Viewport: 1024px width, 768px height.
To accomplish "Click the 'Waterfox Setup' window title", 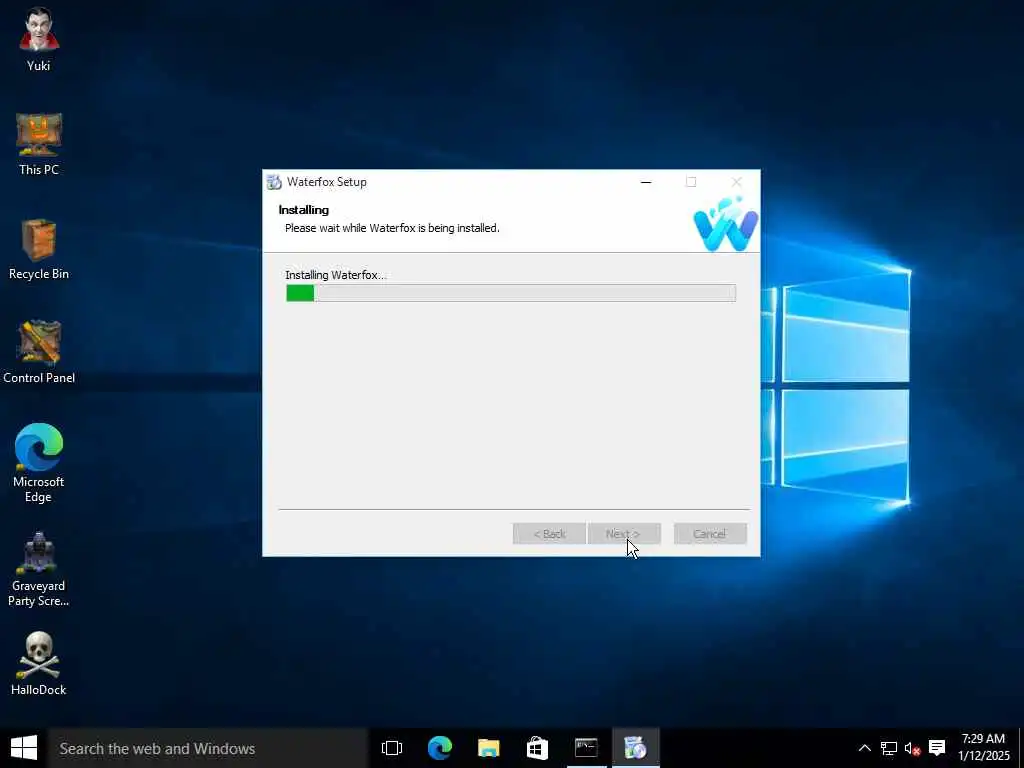I will coord(327,182).
